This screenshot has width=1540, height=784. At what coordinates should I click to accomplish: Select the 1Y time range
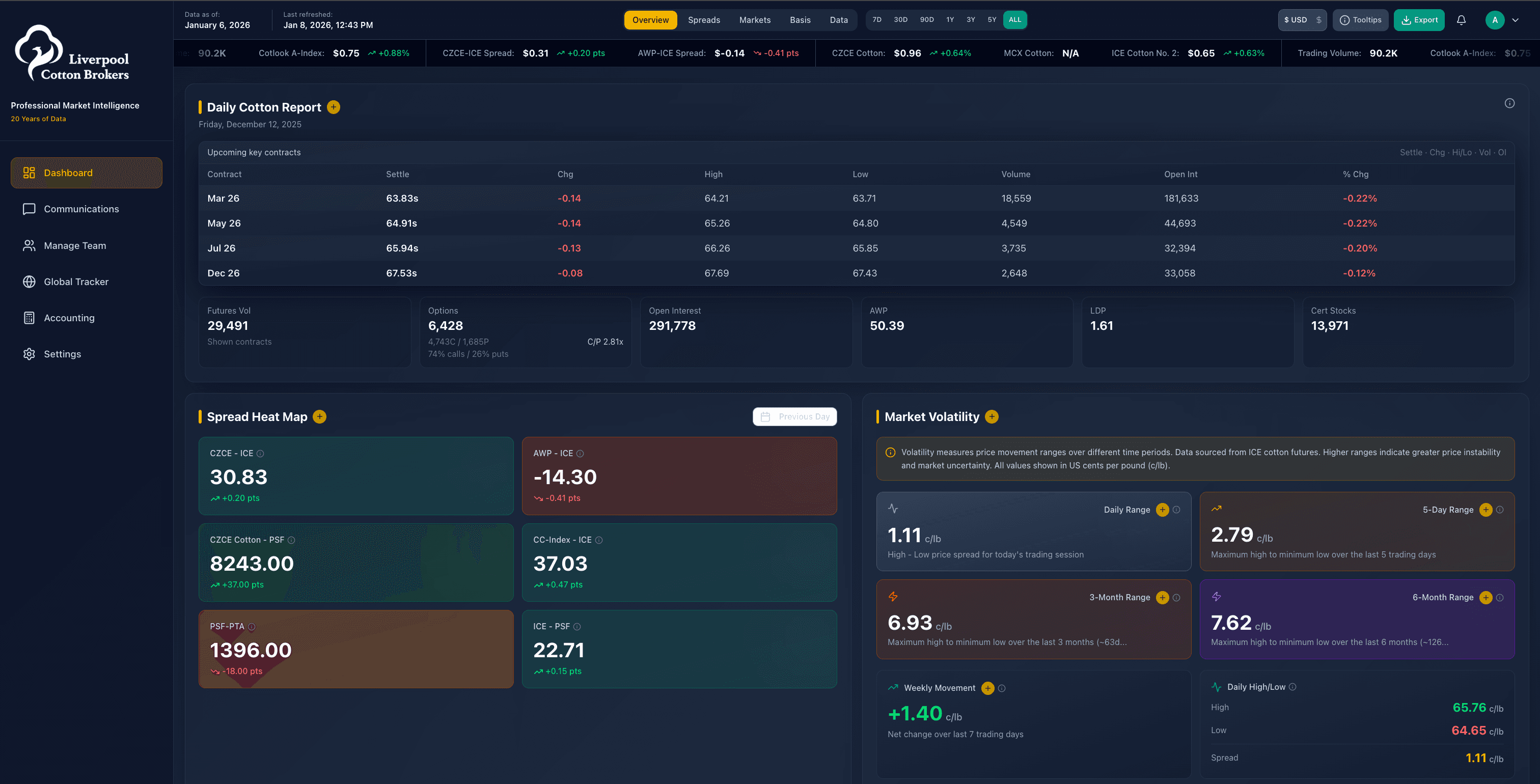point(950,20)
